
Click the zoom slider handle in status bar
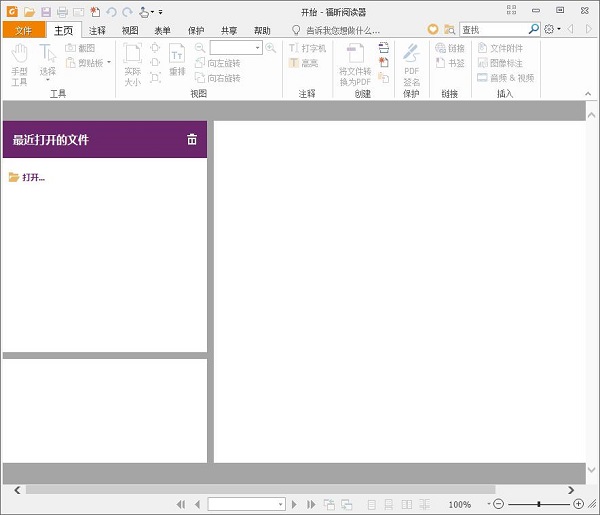click(x=539, y=504)
